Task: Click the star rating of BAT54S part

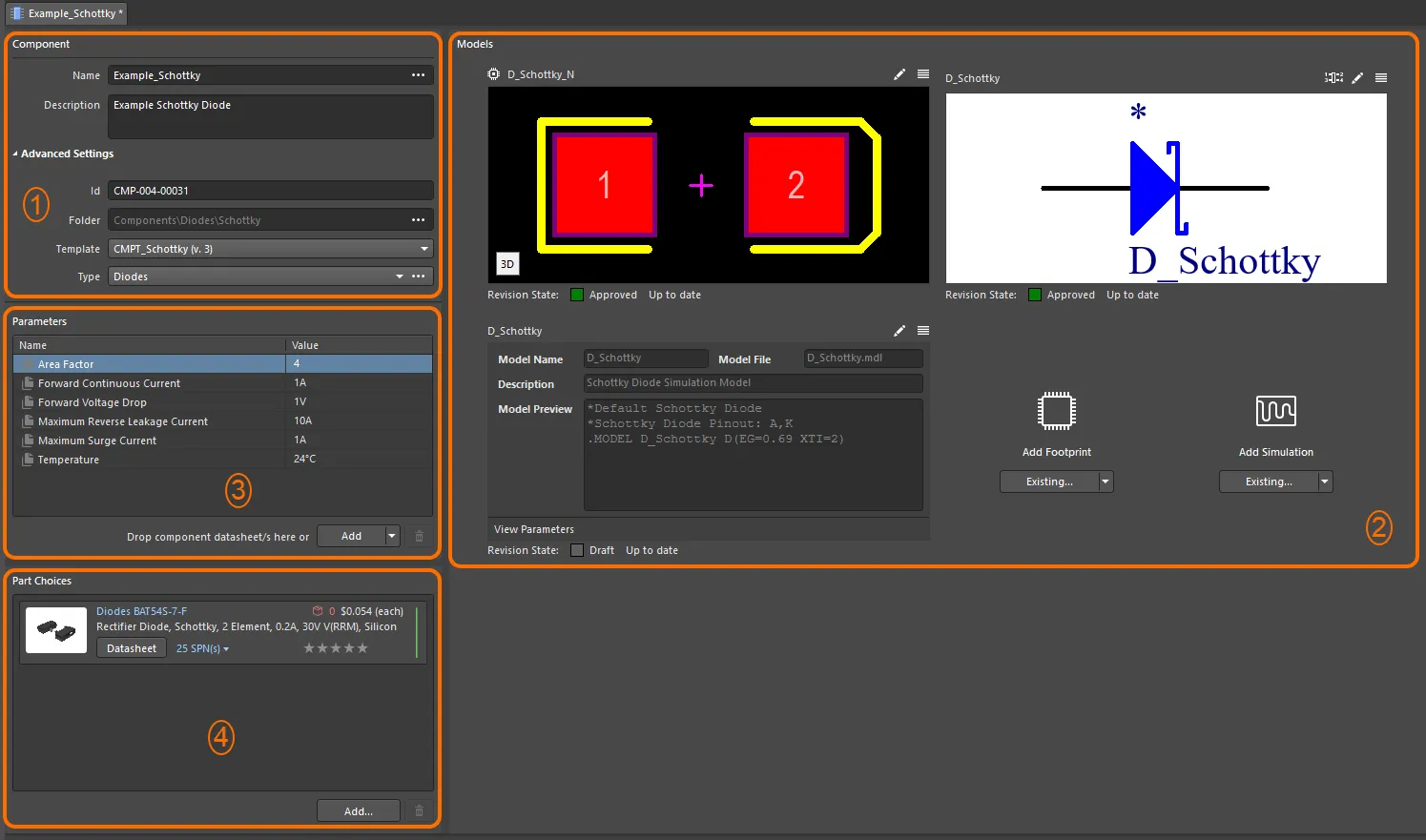Action: (335, 648)
